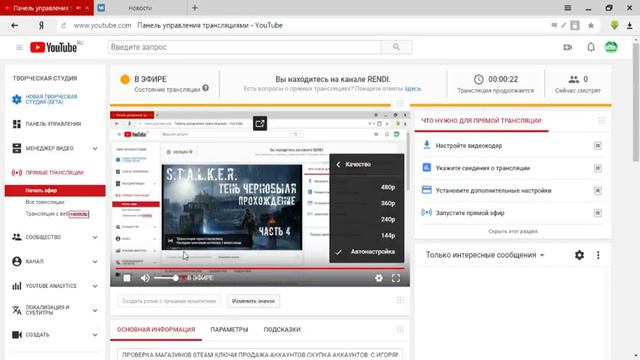
Task: Switch to the Новости browser tab
Action: click(x=140, y=8)
